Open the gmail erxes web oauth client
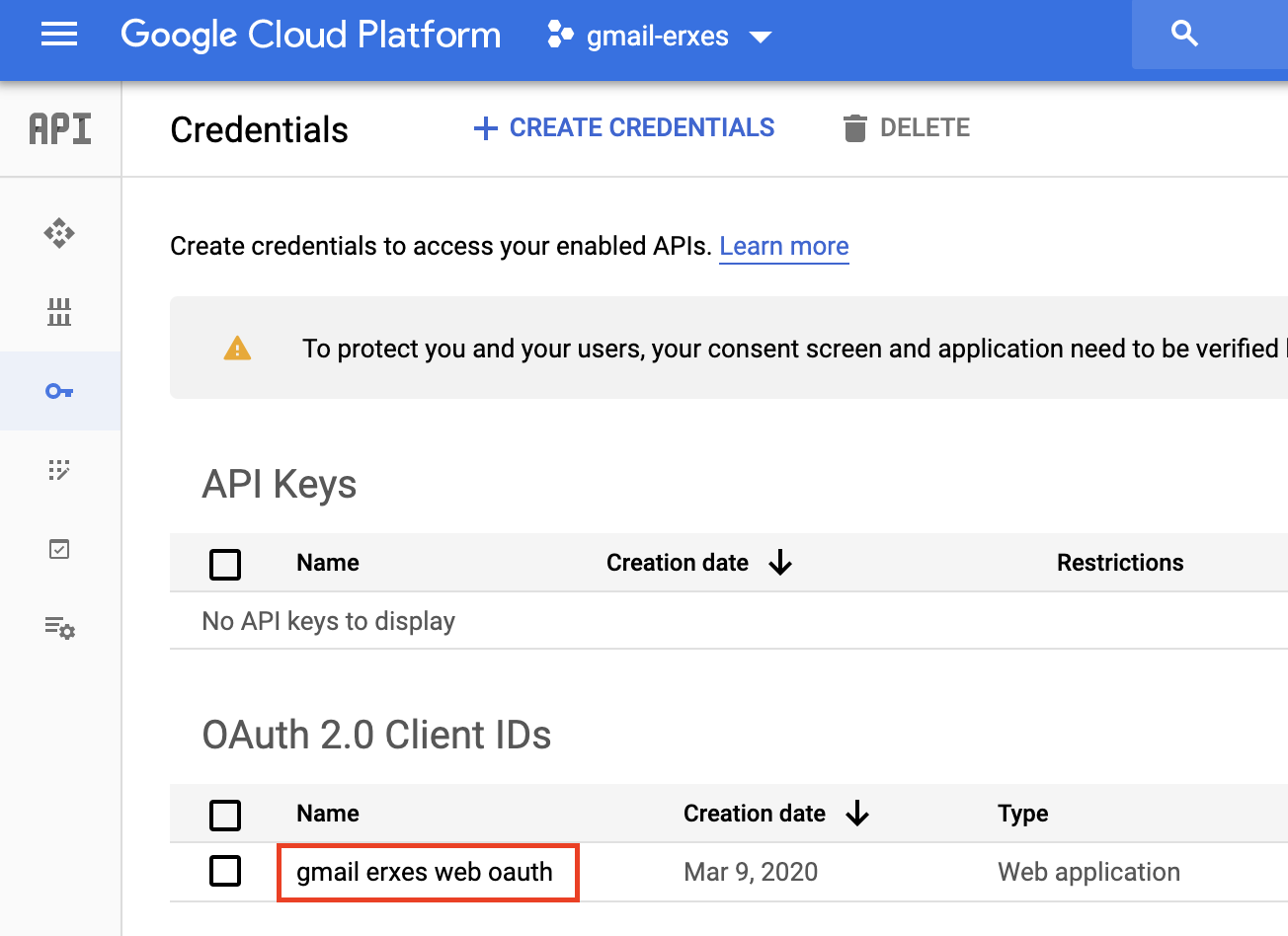1288x936 pixels. 425,872
